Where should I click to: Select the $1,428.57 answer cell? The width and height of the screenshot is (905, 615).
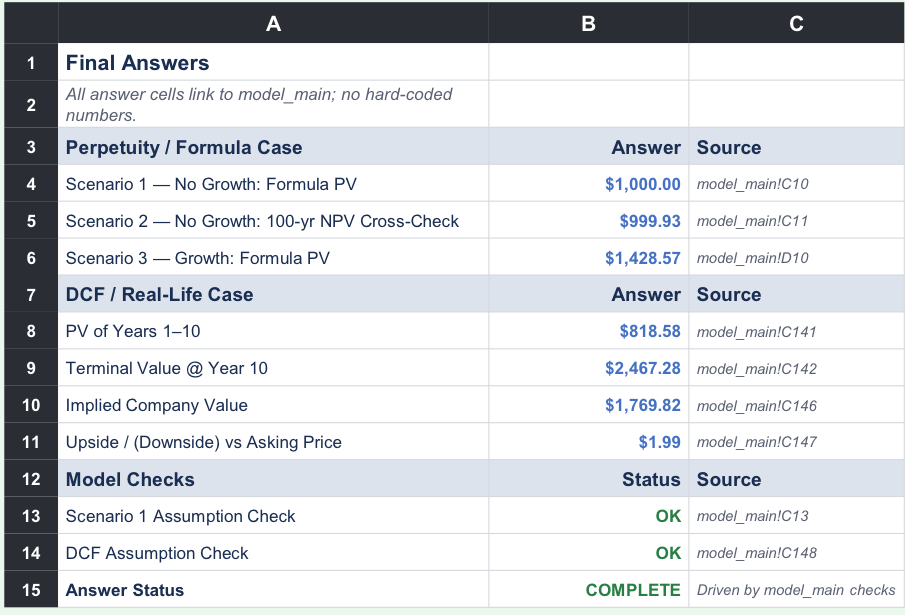pyautogui.click(x=588, y=258)
